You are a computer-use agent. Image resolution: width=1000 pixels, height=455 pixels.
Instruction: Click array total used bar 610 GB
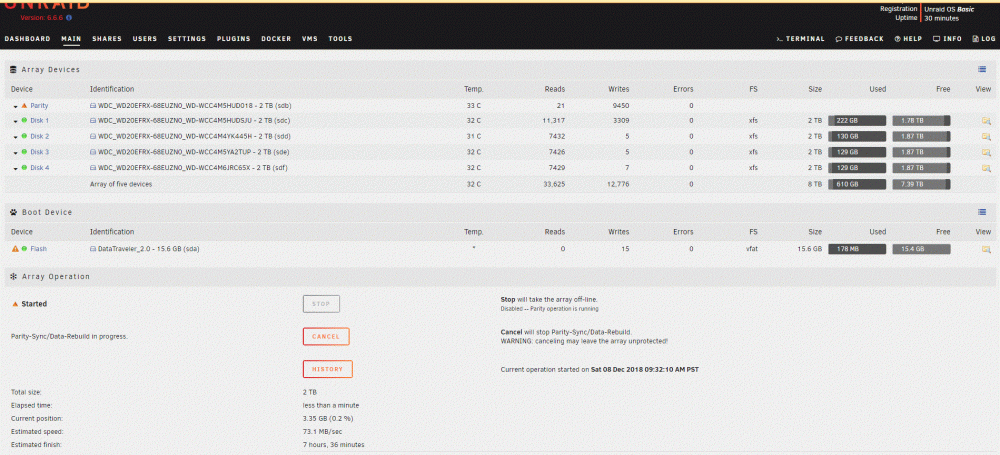857,184
